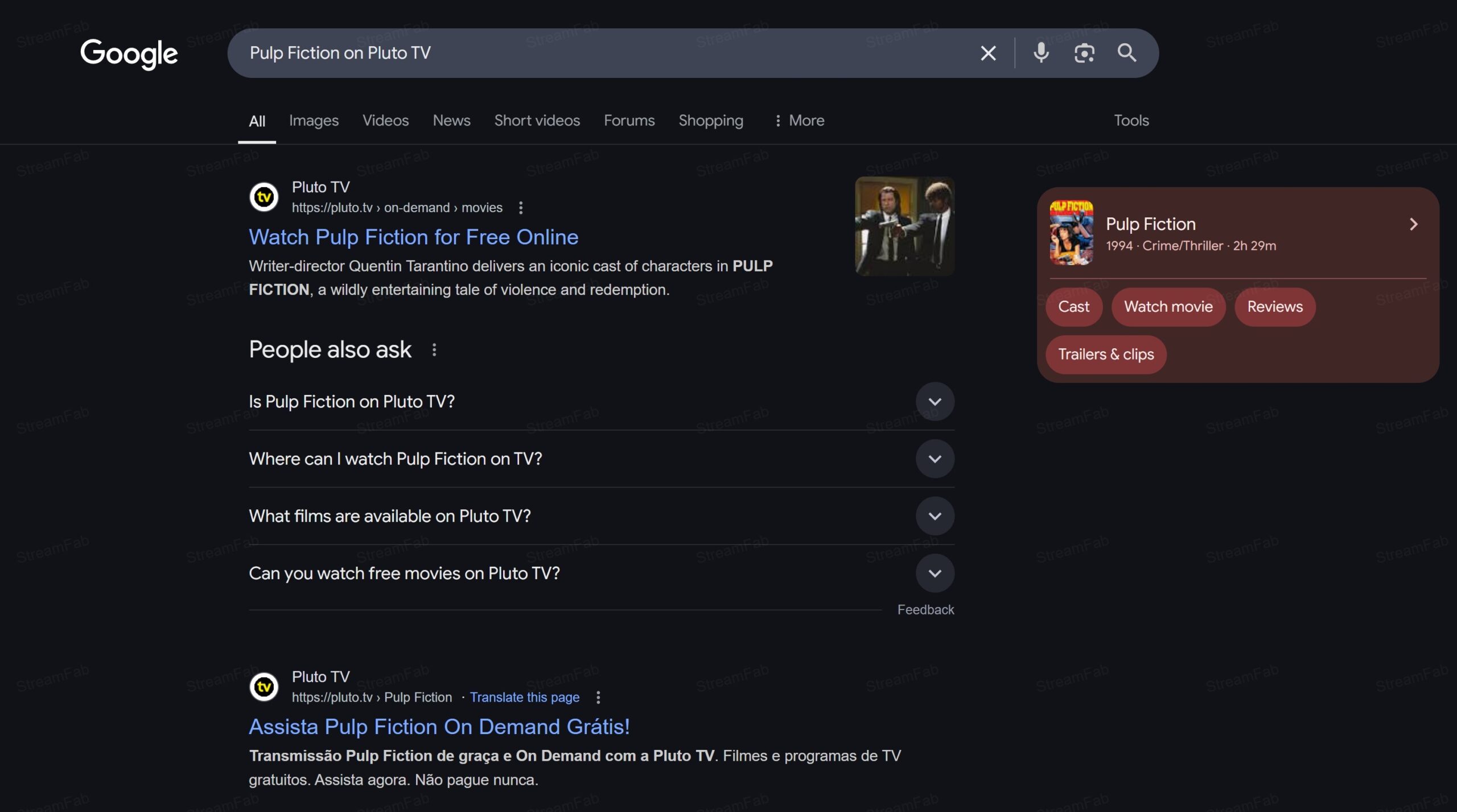Click 'Translate this page' link
Screen dimensions: 1457x812
tap(524, 696)
